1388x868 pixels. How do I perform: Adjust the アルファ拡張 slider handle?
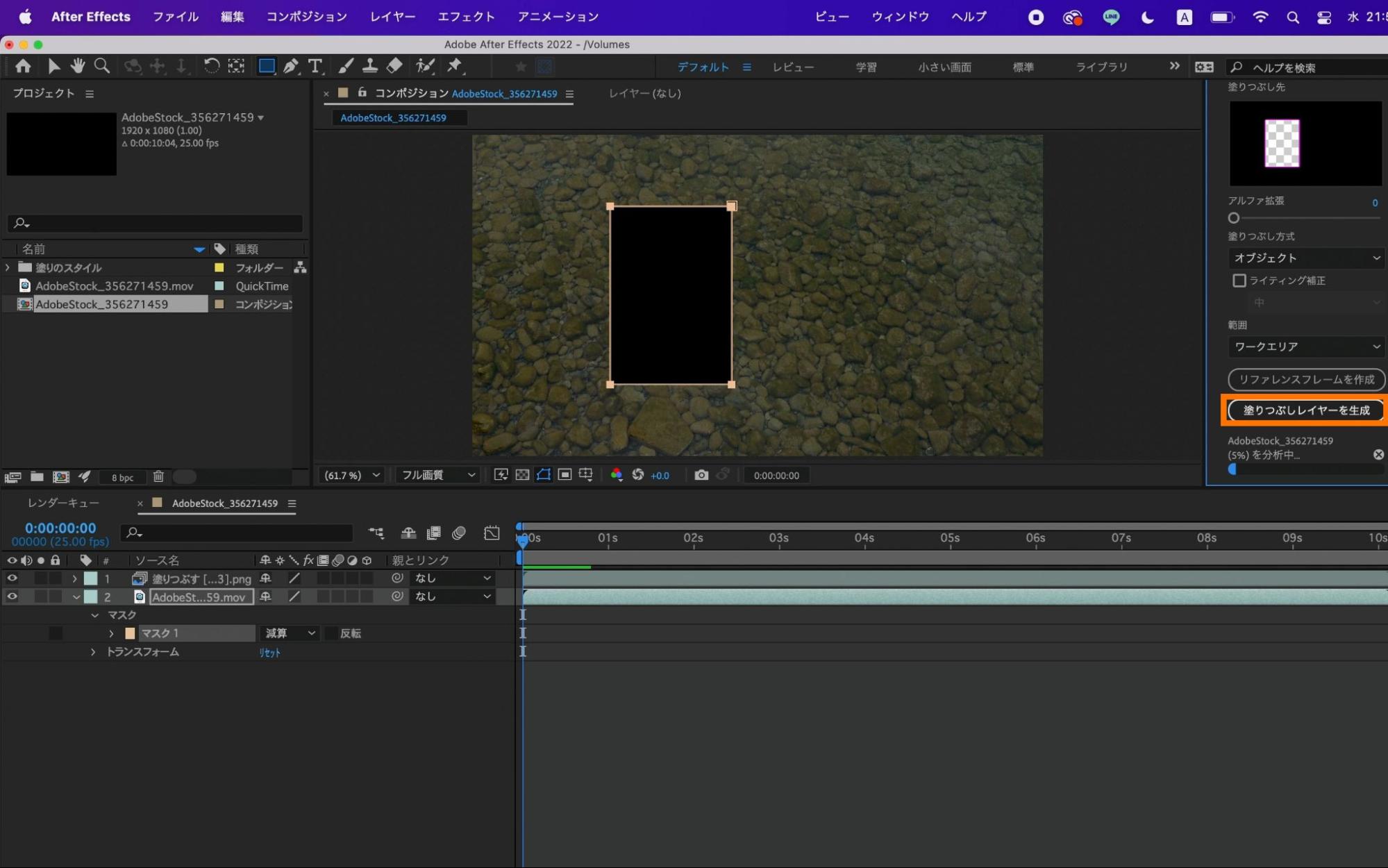[1234, 218]
